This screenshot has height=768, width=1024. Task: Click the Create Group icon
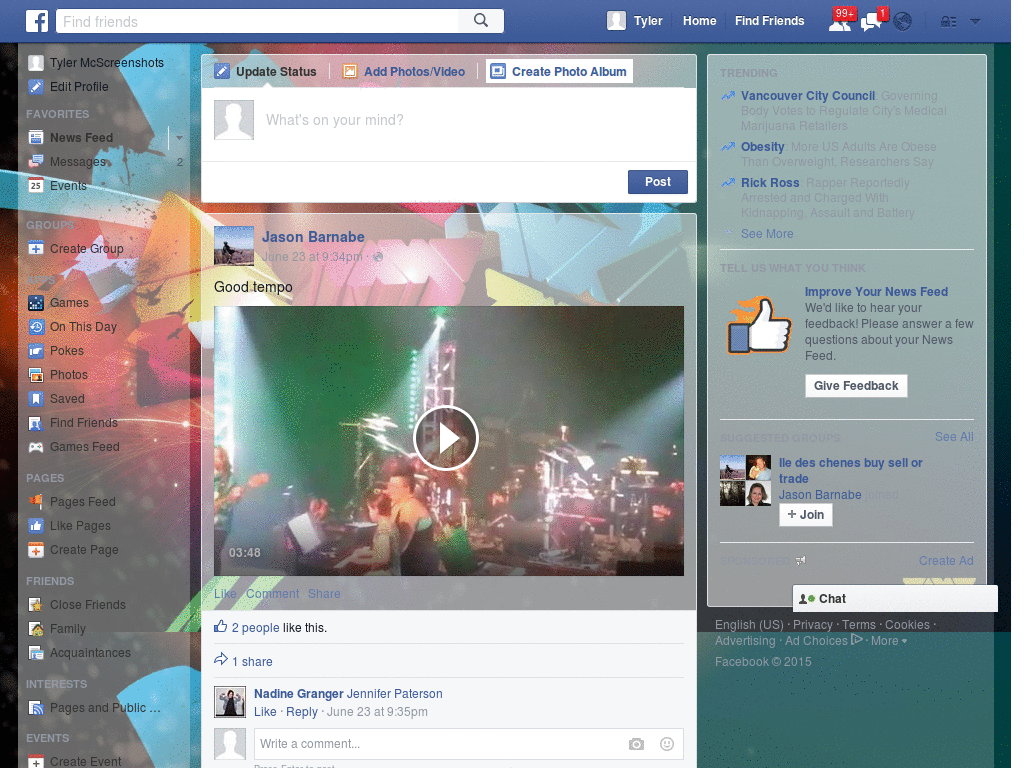point(36,249)
